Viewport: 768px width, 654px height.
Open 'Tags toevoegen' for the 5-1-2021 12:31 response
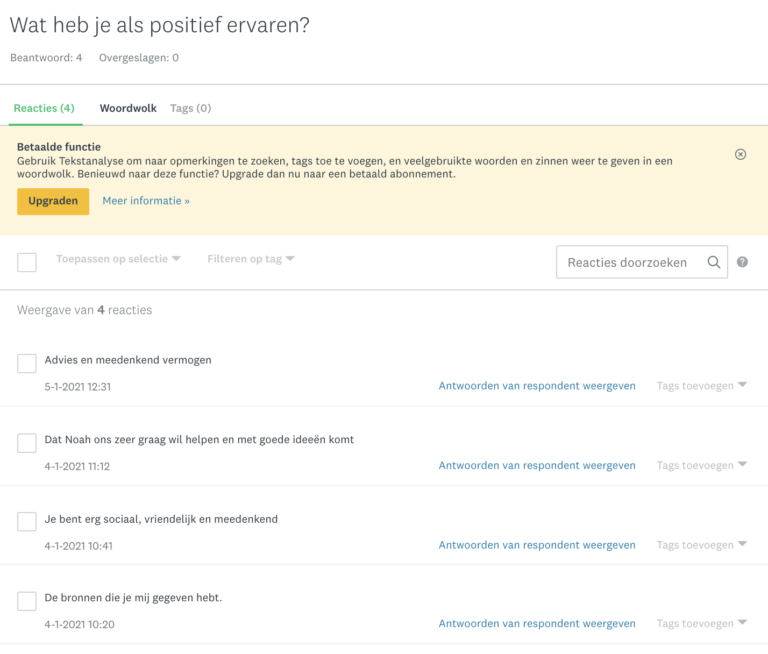point(701,386)
